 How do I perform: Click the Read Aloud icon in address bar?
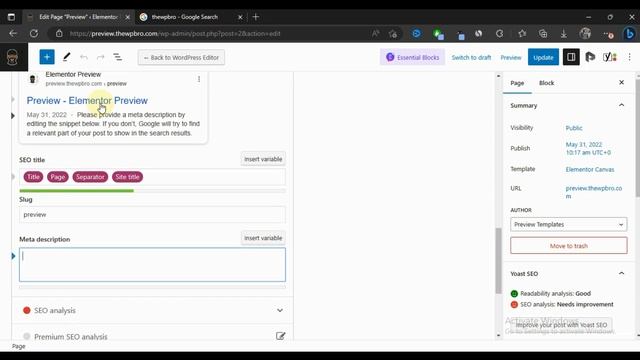click(x=375, y=33)
